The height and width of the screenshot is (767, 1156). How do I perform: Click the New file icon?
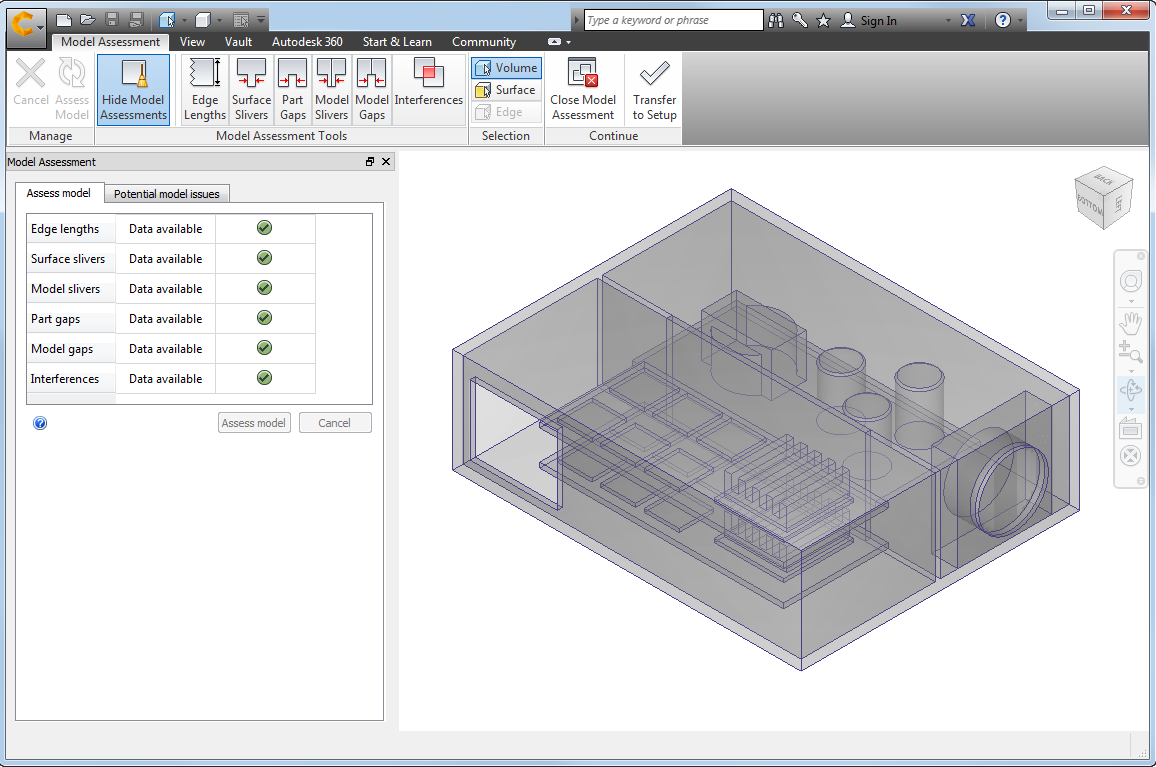[64, 20]
